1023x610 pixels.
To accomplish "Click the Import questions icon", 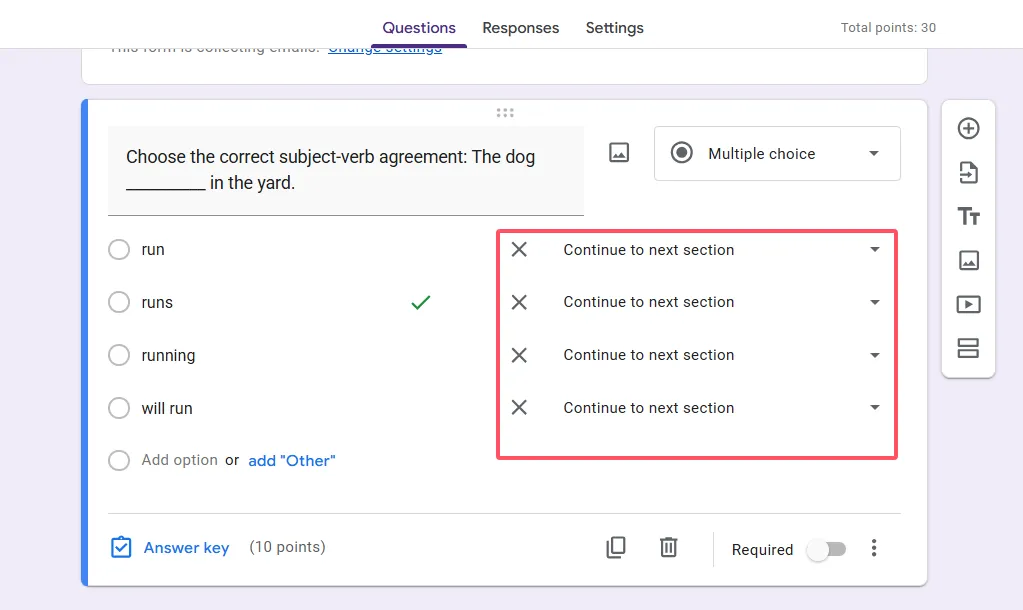I will (968, 173).
